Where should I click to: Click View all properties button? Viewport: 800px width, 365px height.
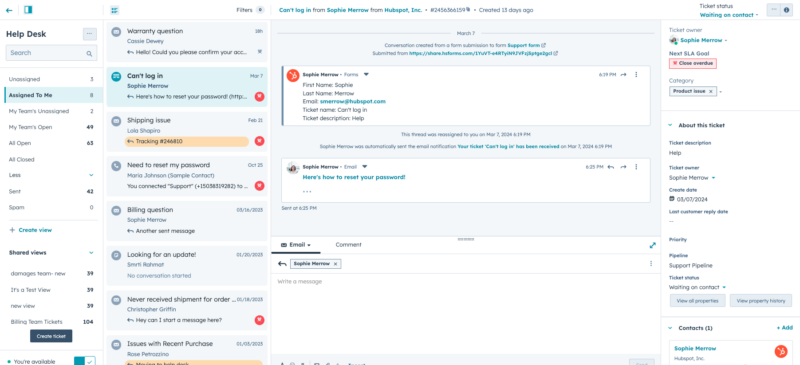point(697,301)
